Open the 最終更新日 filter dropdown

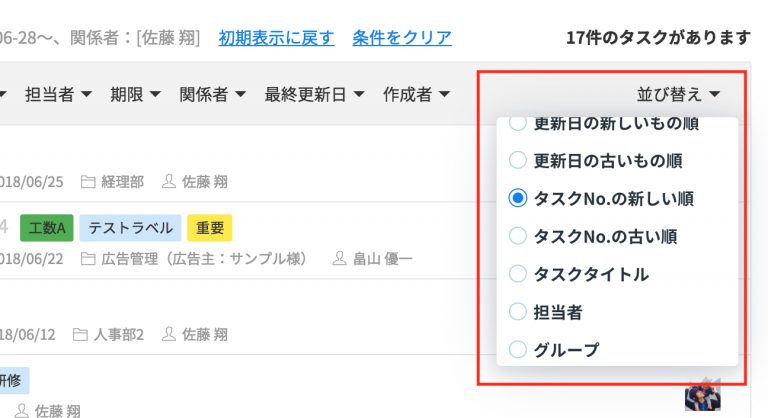coord(314,94)
